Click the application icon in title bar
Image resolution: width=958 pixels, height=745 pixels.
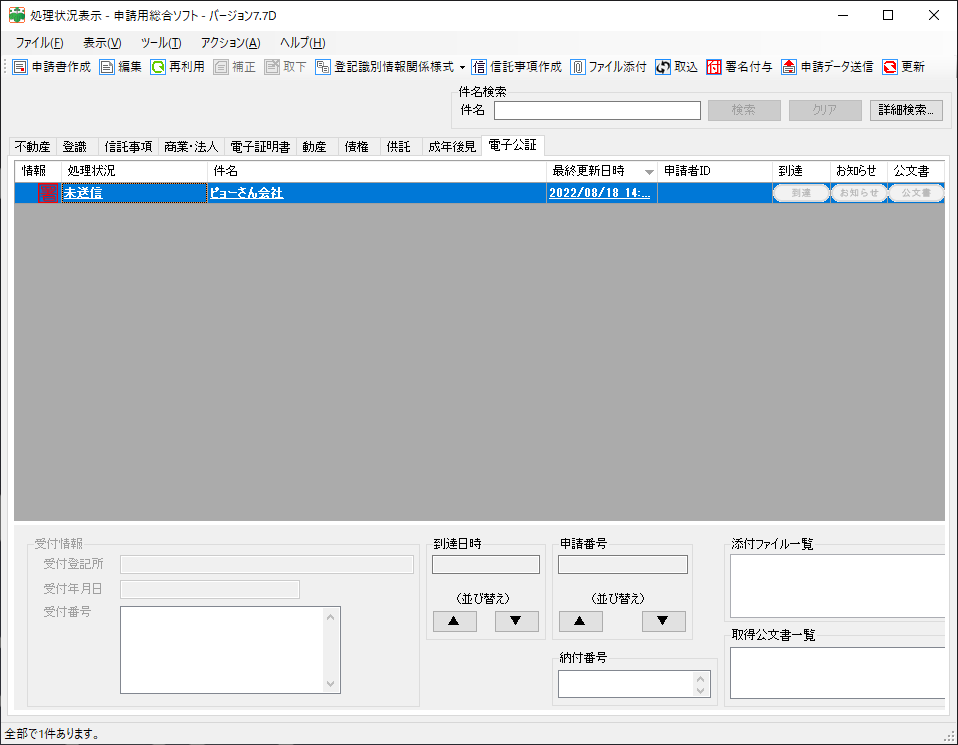tap(16, 15)
